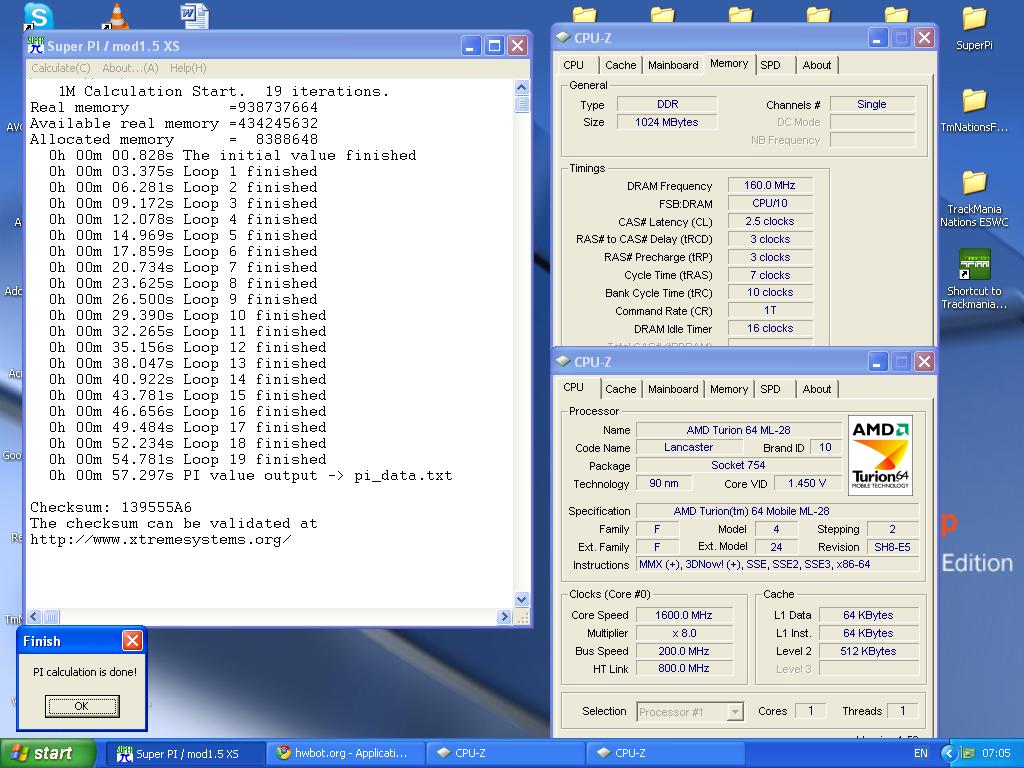Click the processor Name AMD Turion 64 ML-28
This screenshot has width=1024, height=768.
point(739,430)
